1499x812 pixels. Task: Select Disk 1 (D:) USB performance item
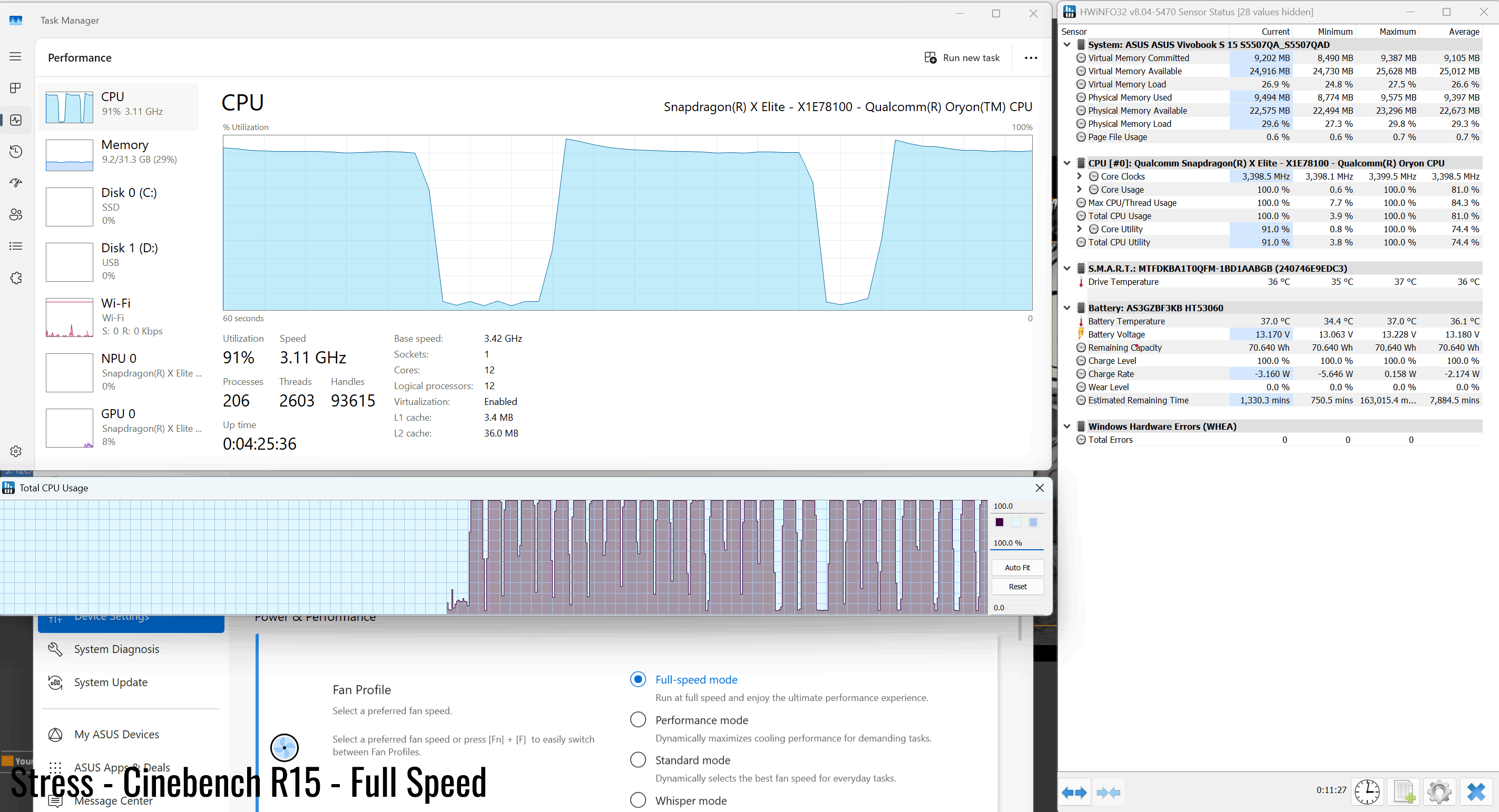pyautogui.click(x=119, y=262)
